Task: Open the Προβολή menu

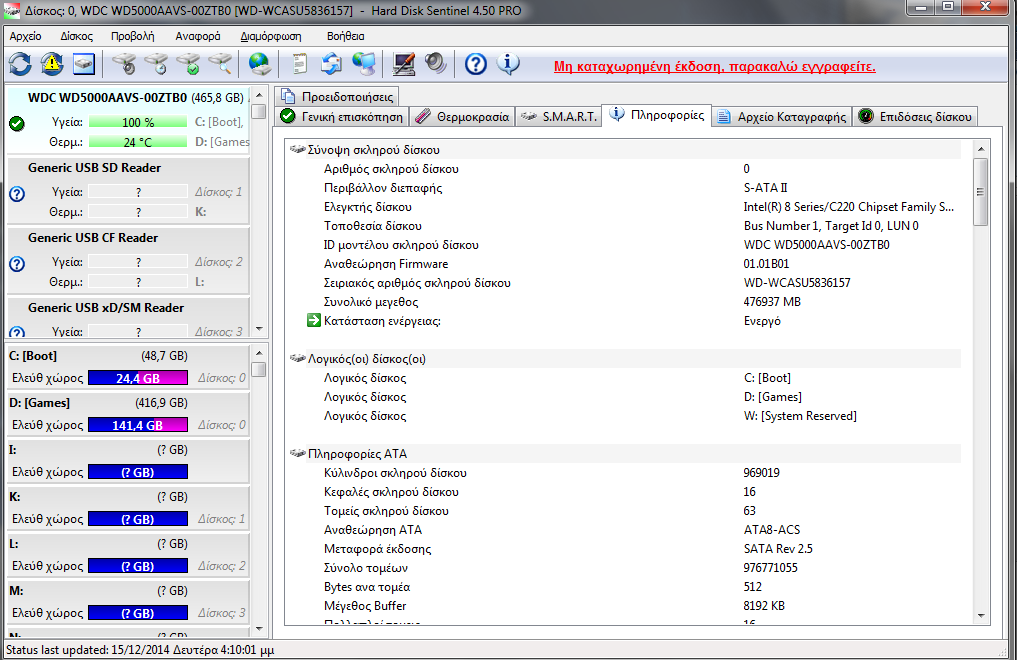Action: (132, 36)
